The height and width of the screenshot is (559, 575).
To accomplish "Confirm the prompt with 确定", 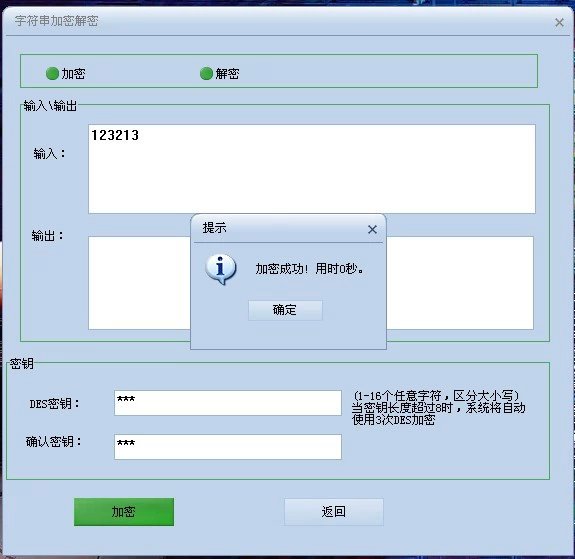I will tap(285, 310).
